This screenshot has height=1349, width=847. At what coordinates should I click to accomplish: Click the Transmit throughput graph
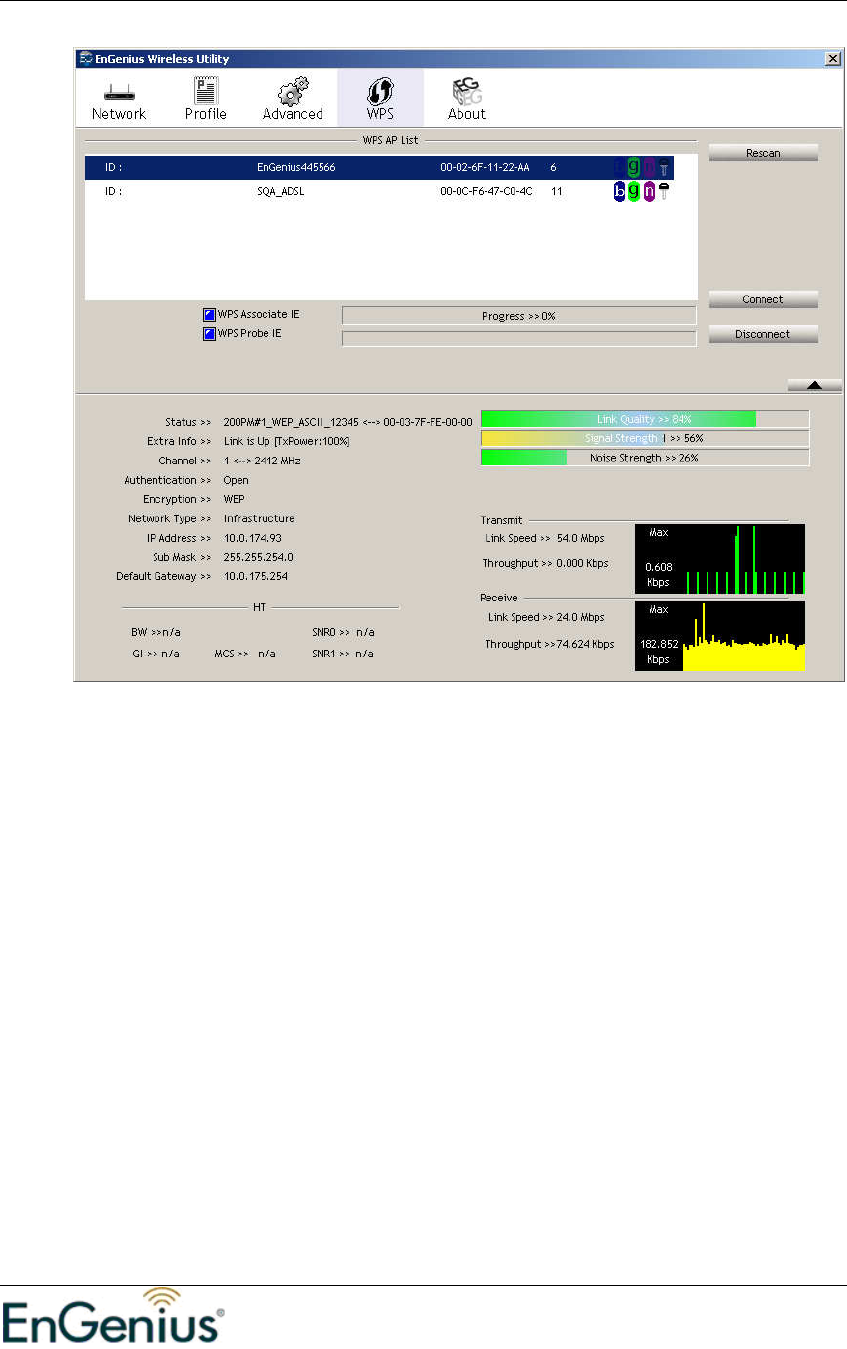tap(720, 559)
